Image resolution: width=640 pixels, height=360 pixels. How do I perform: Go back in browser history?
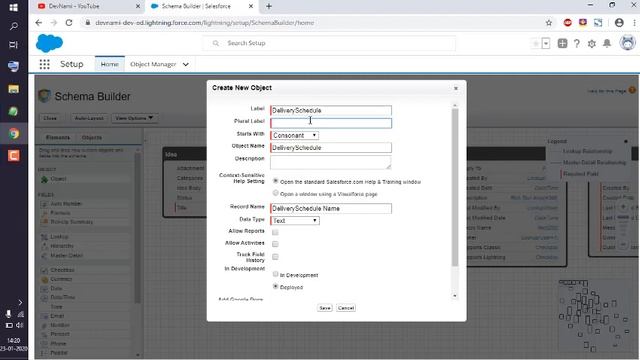click(39, 23)
